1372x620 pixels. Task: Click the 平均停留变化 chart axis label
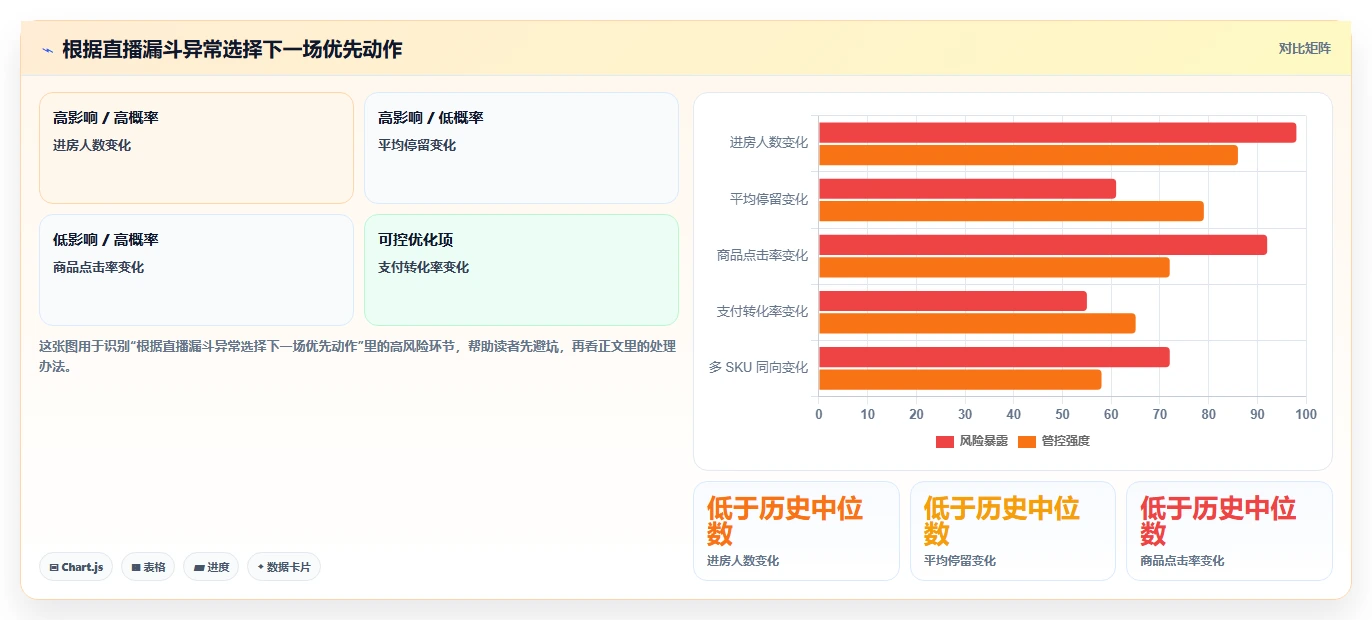768,200
